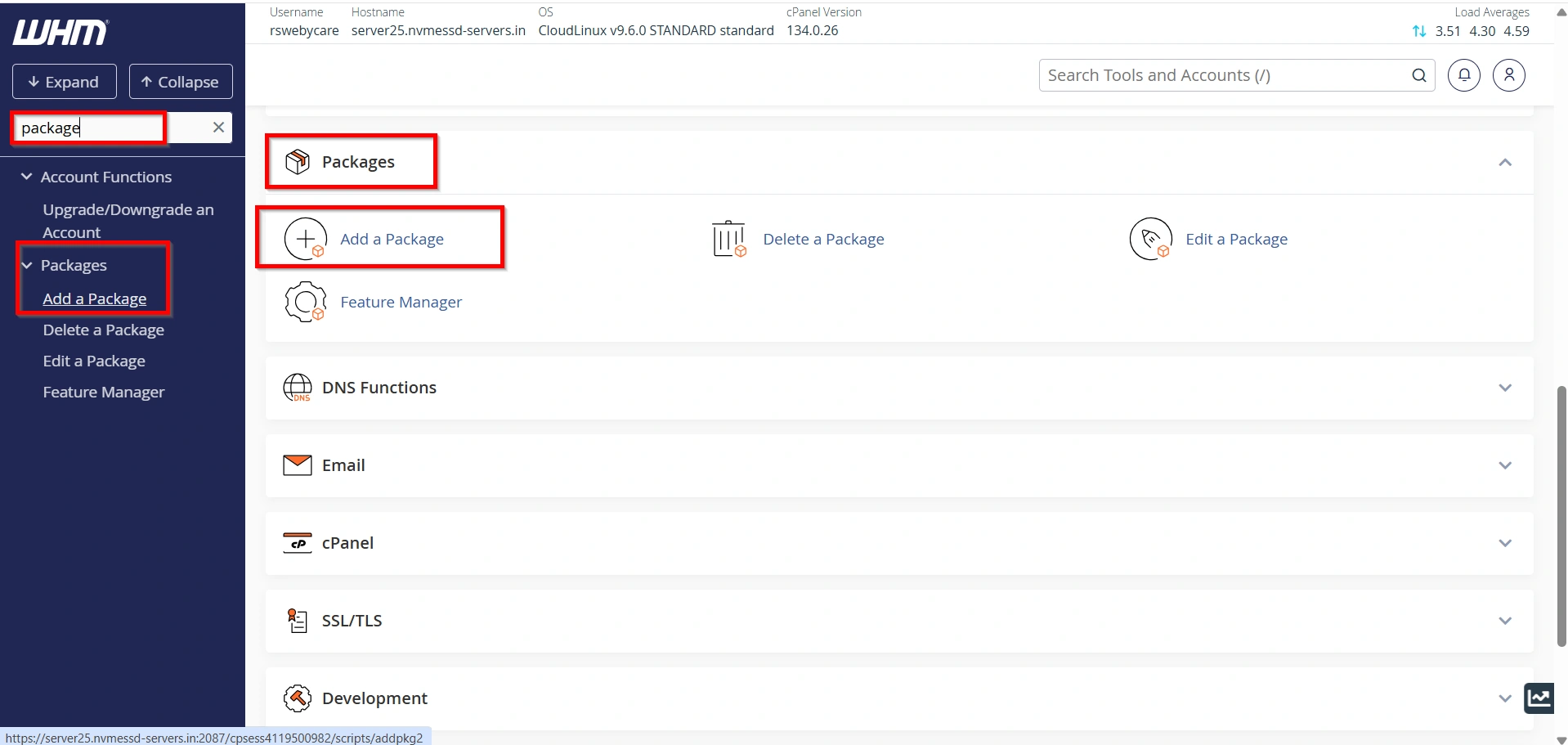Select Edit a Package in the sidebar

(94, 361)
